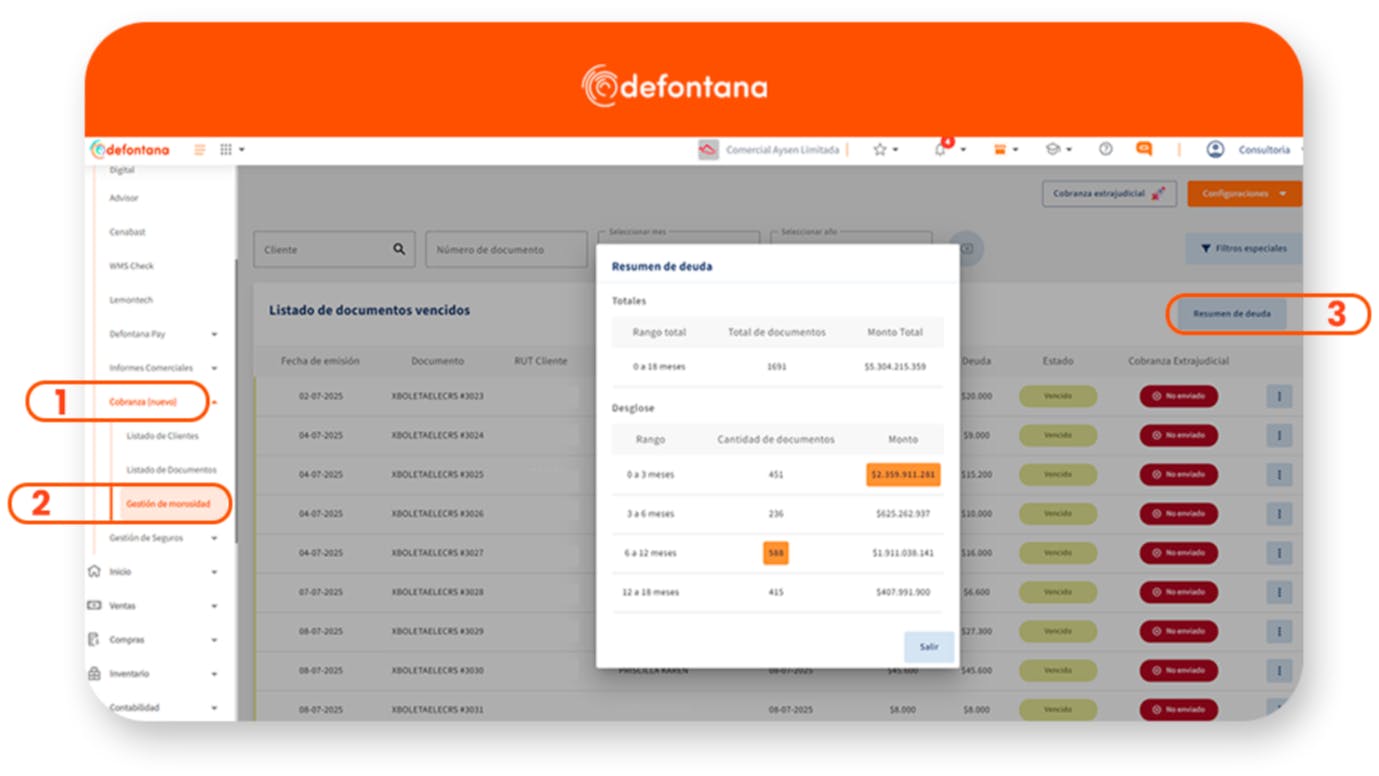Click the Inicio home icon in sidebar

95,572
